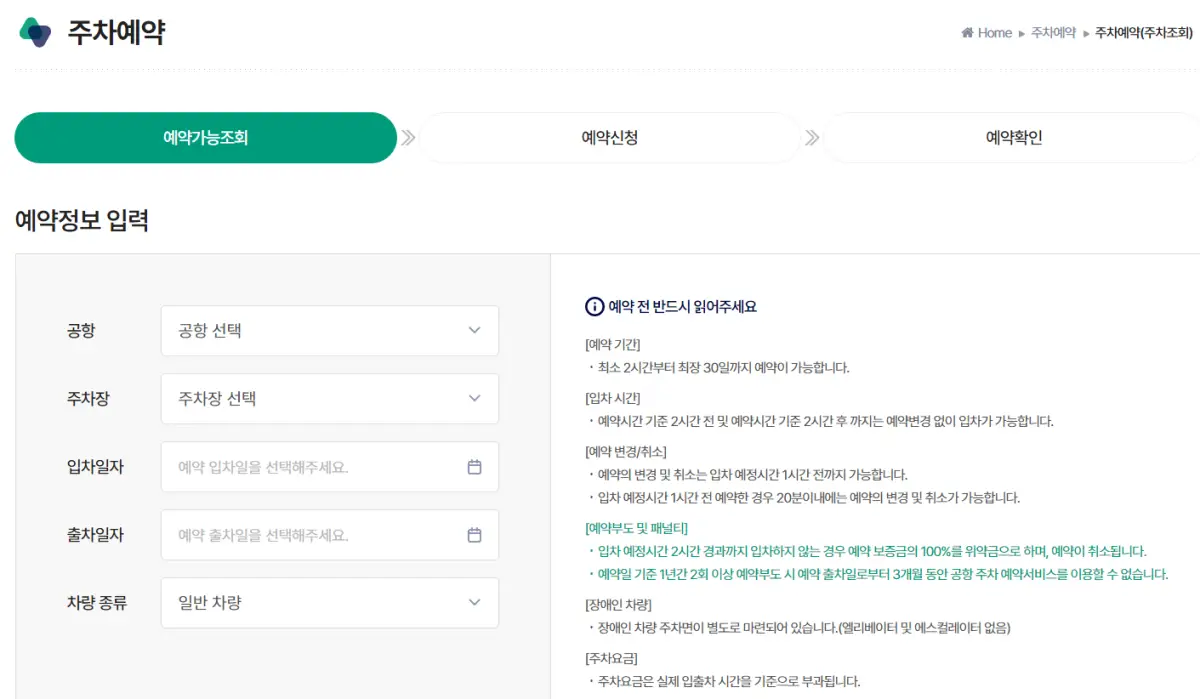The height and width of the screenshot is (699, 1200).
Task: Click the 차량 종류 field label
Action: point(97,603)
